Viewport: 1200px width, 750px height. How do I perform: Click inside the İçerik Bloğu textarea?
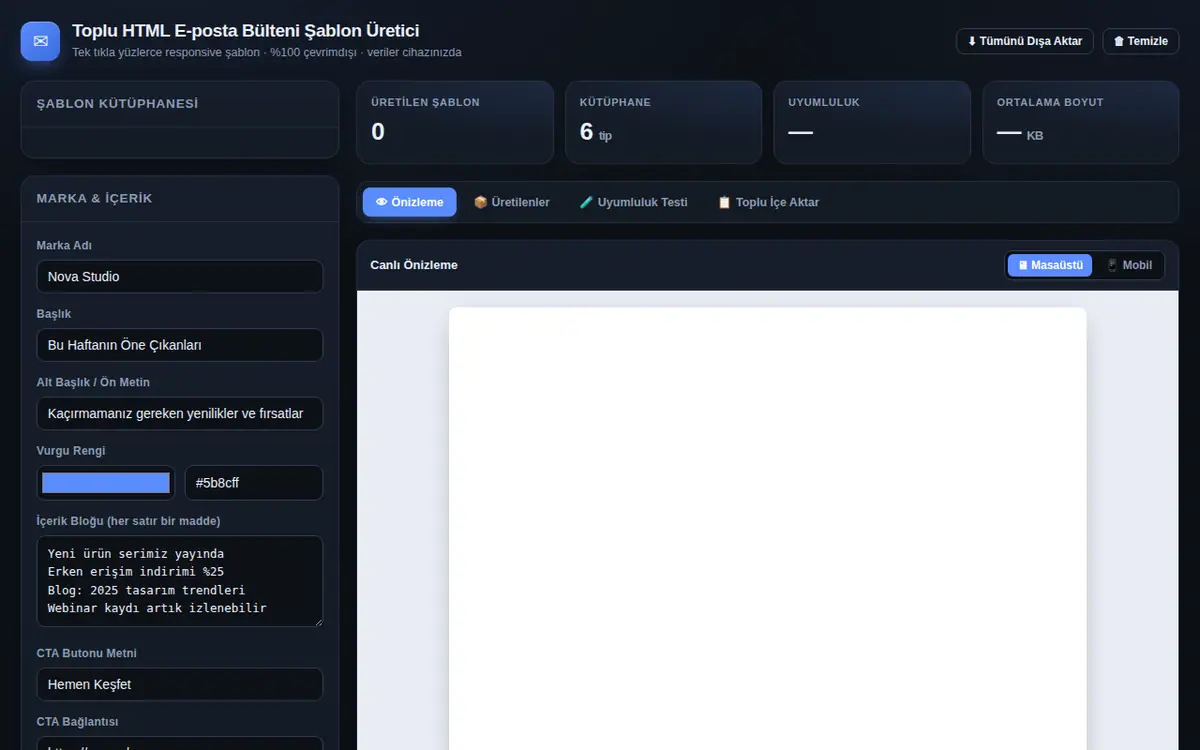coord(180,581)
